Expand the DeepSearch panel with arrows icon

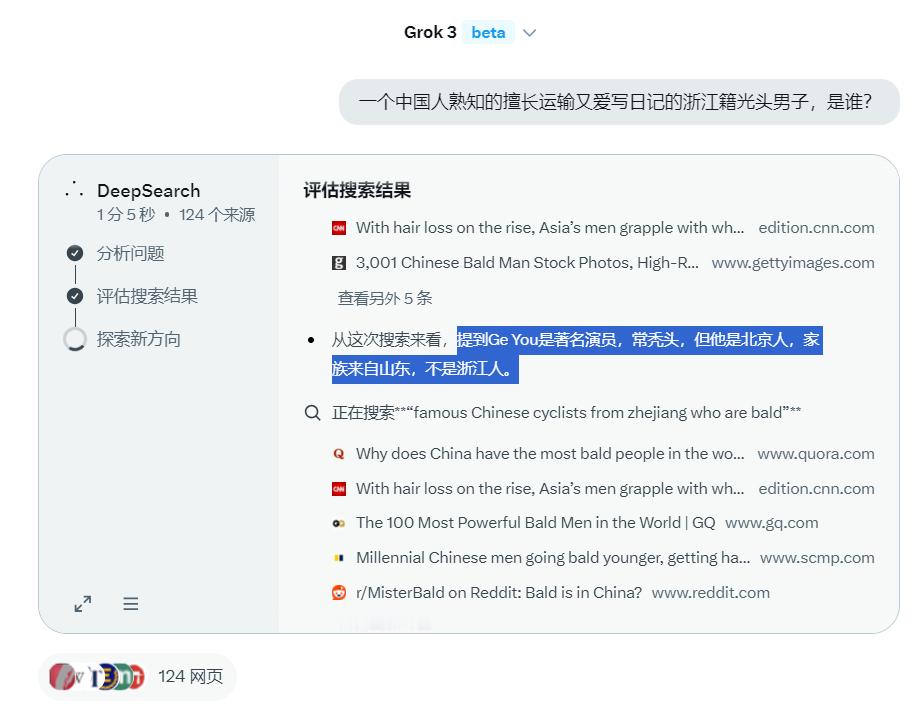(x=82, y=603)
